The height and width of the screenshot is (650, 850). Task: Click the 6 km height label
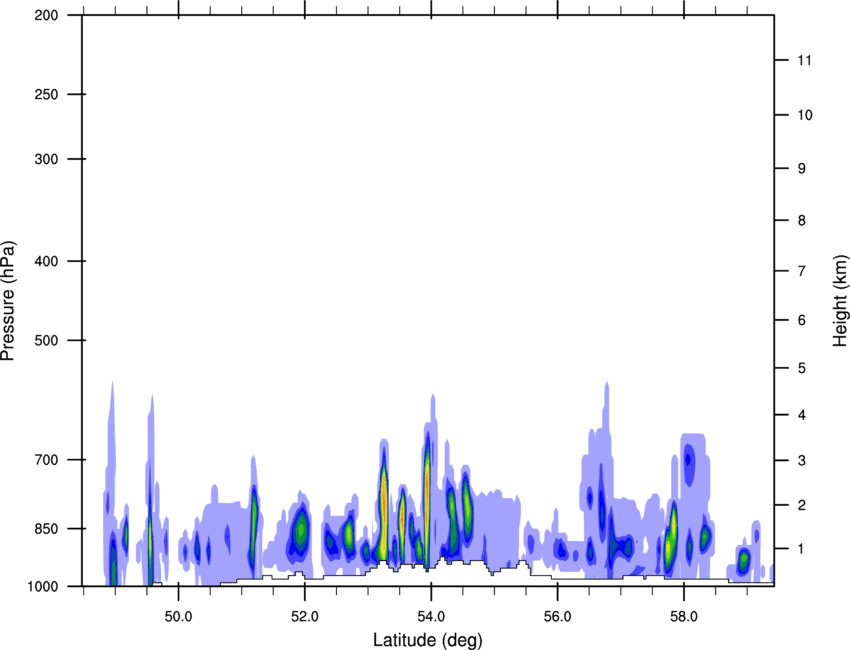pos(802,320)
